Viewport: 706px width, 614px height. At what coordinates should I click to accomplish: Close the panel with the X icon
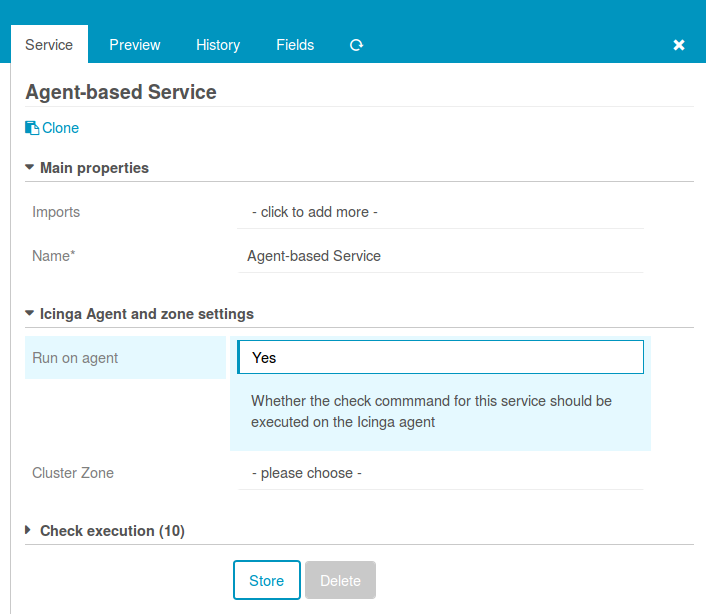pos(679,45)
